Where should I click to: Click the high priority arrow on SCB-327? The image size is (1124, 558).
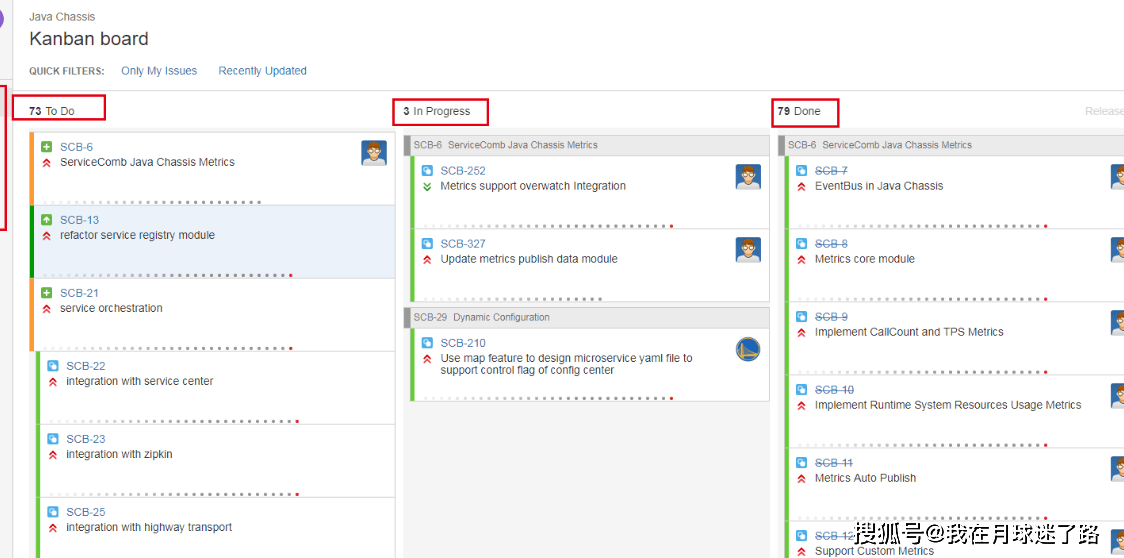427,260
